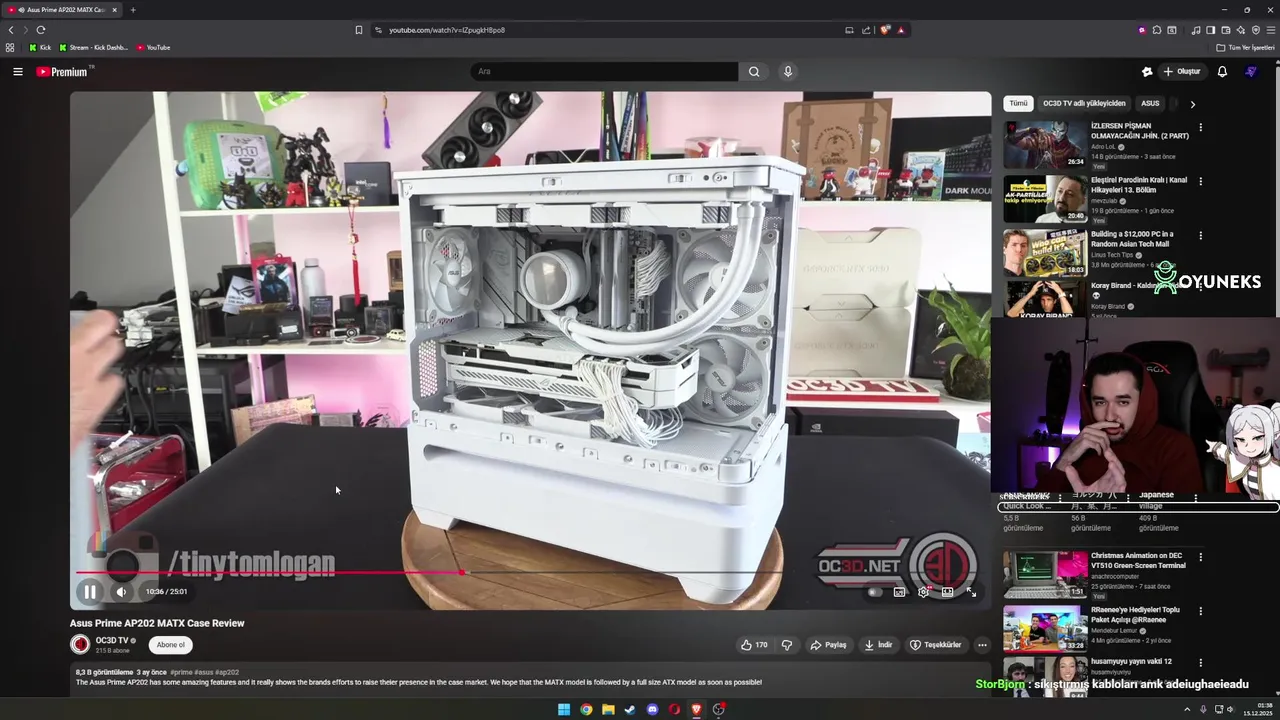Mute the video using the speaker icon
This screenshot has width=1280, height=720.
[121, 591]
